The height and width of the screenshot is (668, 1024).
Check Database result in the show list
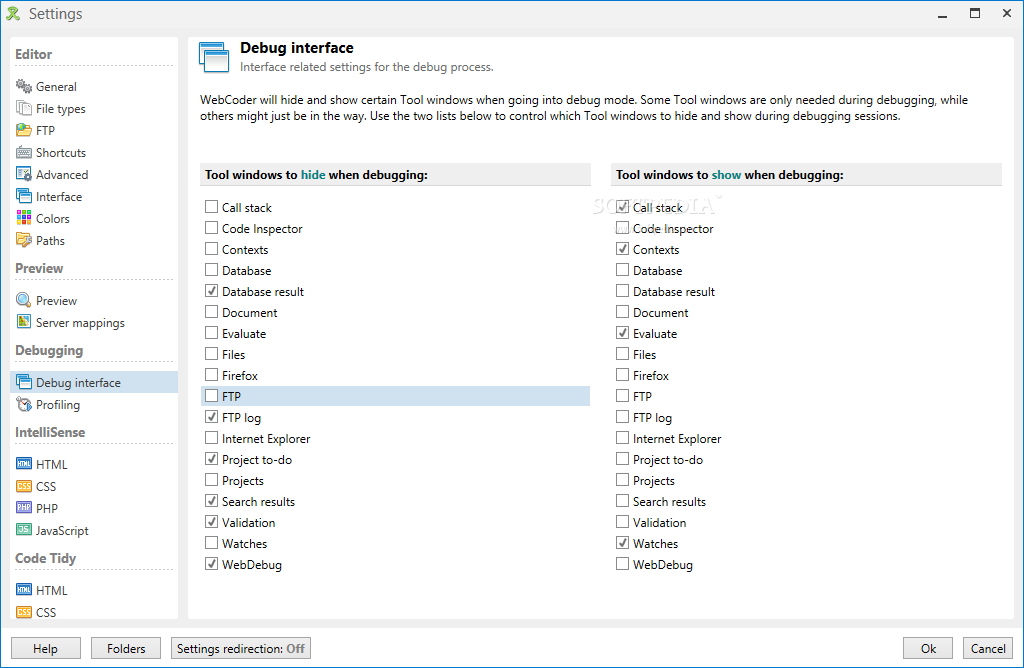[x=623, y=292]
